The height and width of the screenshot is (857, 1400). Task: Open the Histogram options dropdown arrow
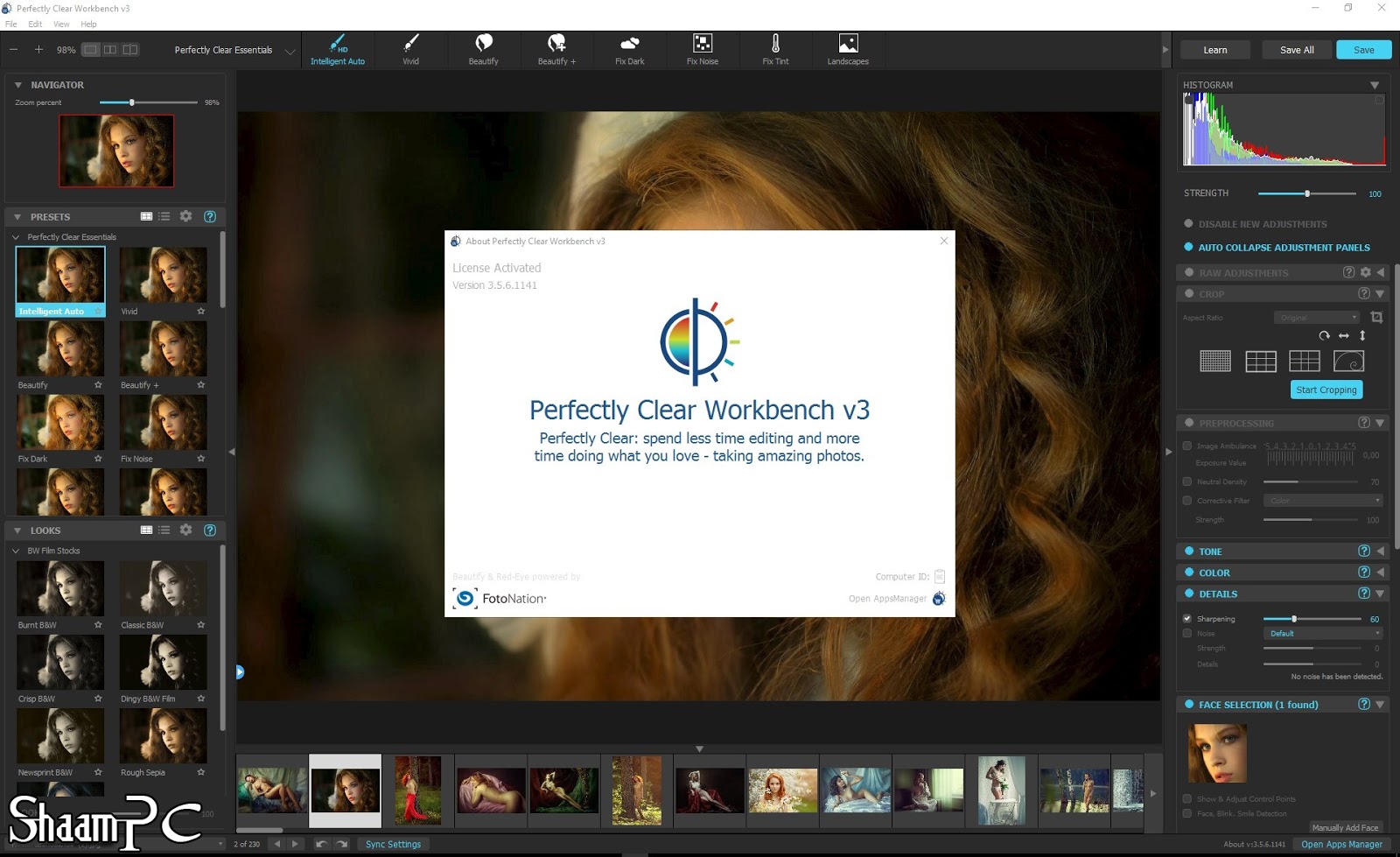pos(1375,85)
